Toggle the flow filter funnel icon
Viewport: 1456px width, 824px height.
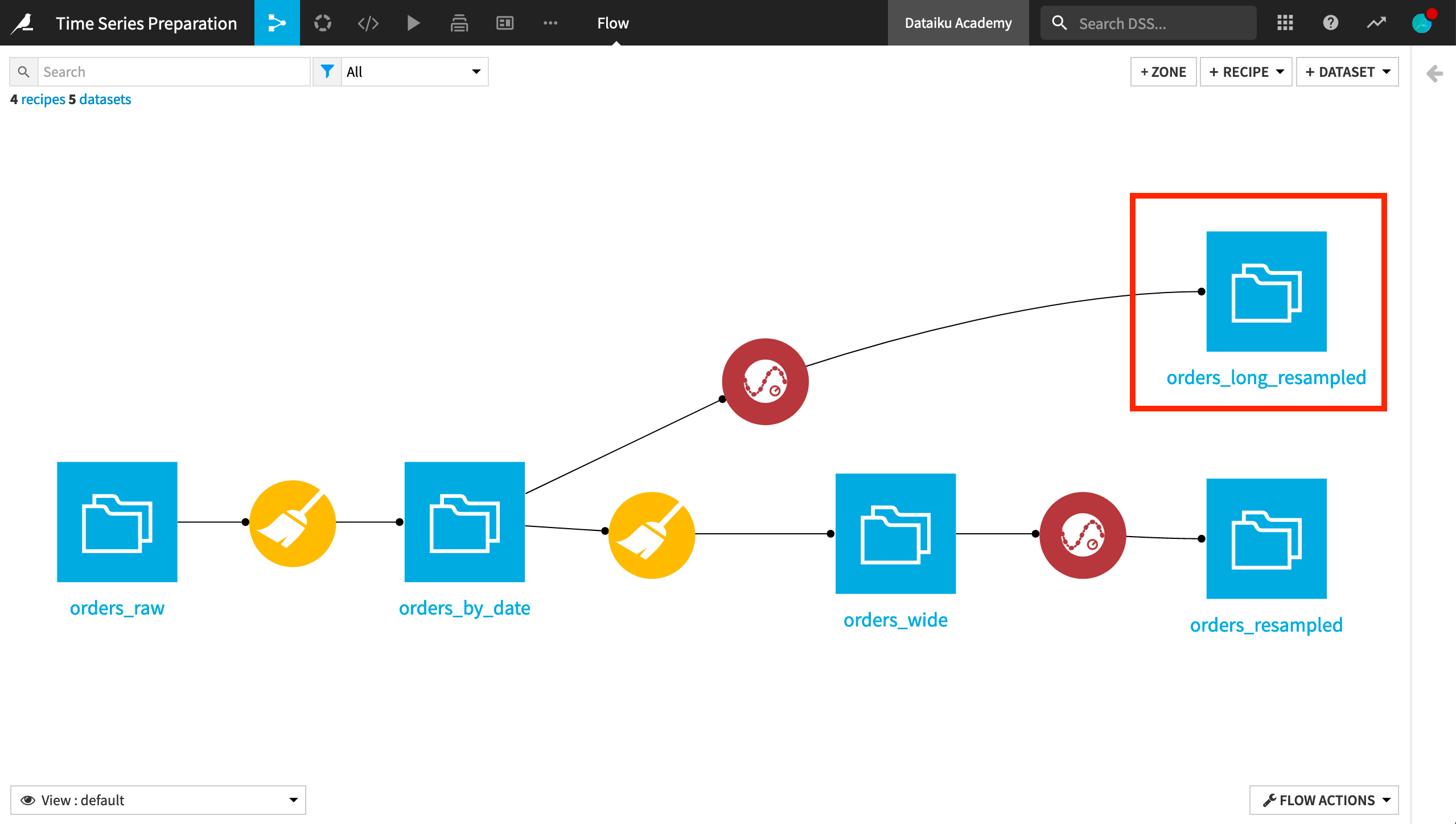point(328,71)
